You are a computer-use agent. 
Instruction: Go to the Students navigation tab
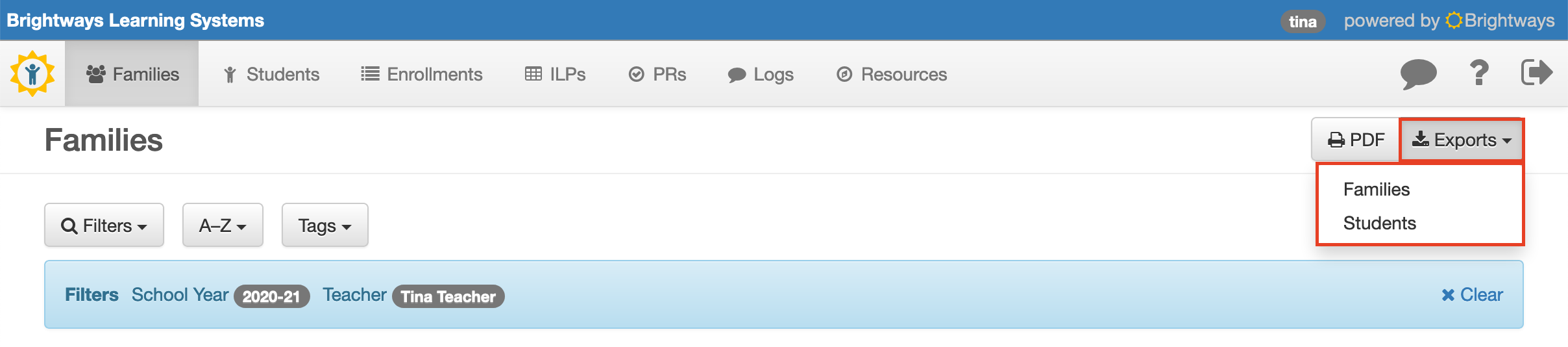(271, 74)
